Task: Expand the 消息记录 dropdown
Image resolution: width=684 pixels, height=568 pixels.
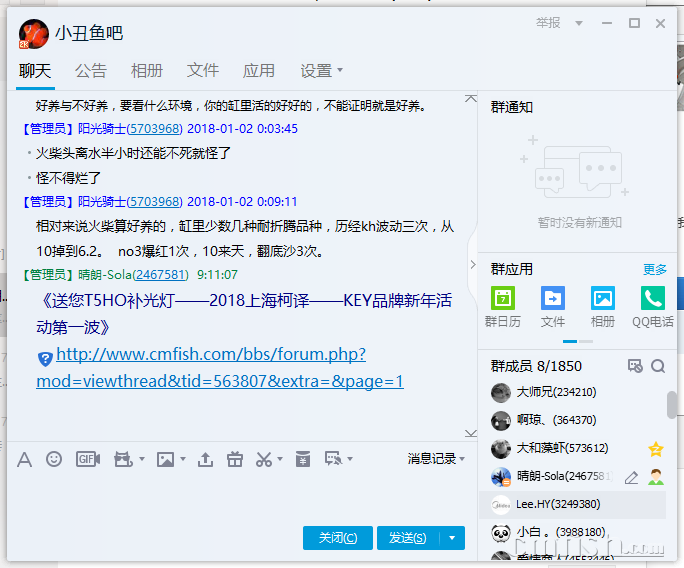Action: pyautogui.click(x=436, y=459)
